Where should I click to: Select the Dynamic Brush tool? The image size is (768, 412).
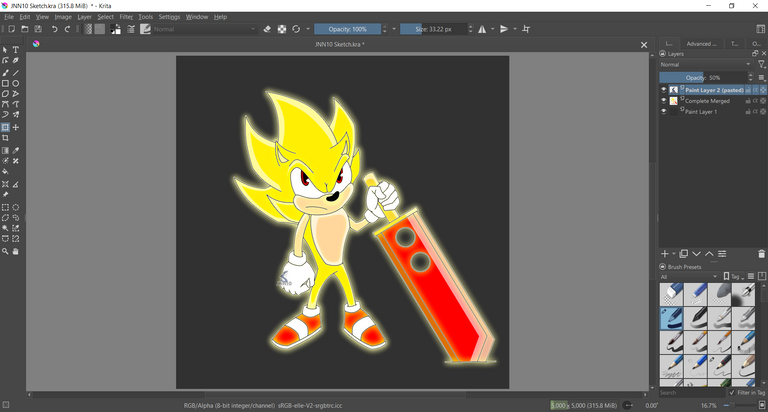click(5, 114)
